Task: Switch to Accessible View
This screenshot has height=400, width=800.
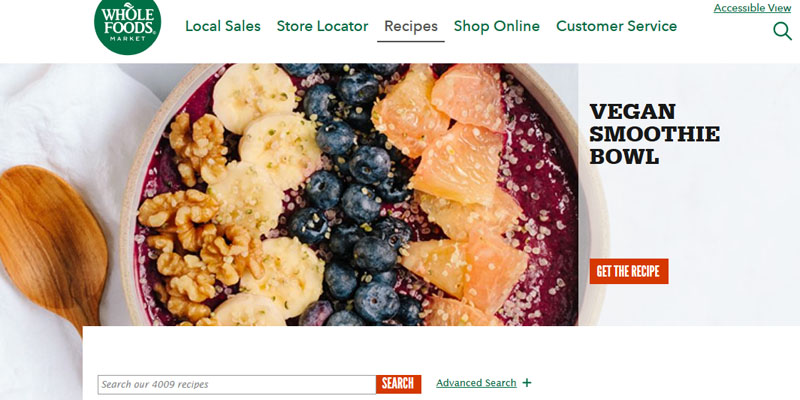Action: click(753, 8)
